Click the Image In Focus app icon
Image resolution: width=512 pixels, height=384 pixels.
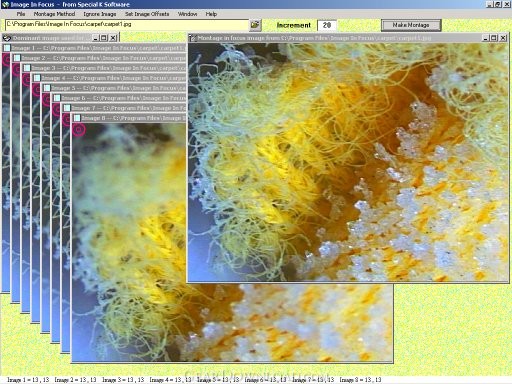pyautogui.click(x=5, y=4)
